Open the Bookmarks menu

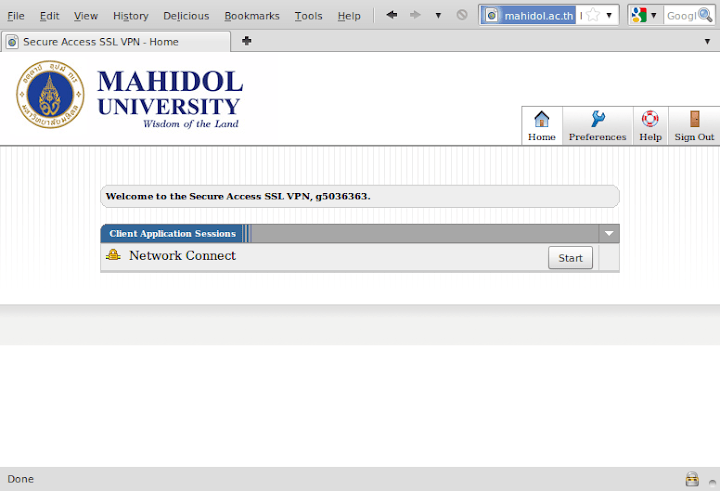pos(252,16)
